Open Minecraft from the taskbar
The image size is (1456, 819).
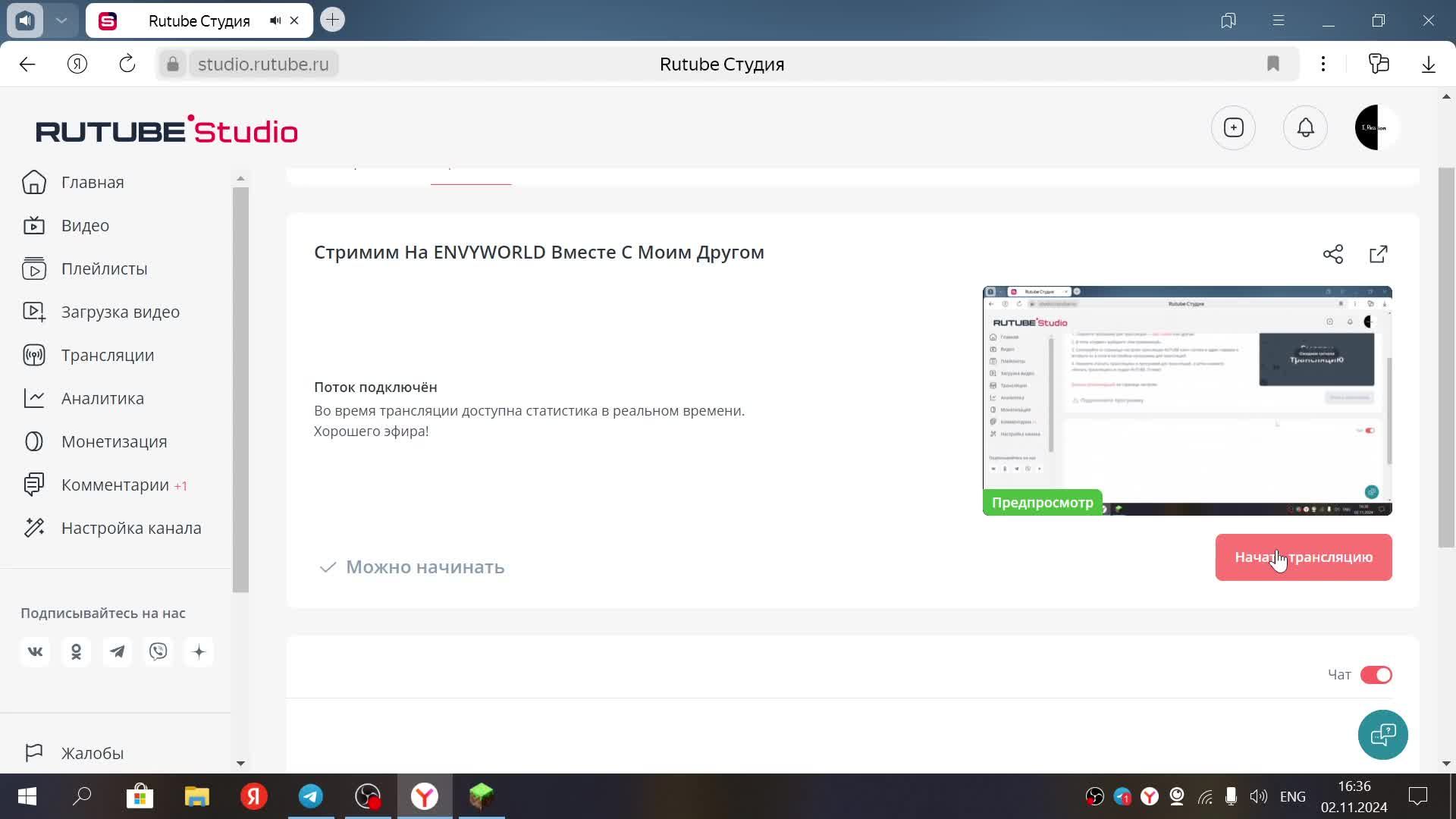point(482,796)
